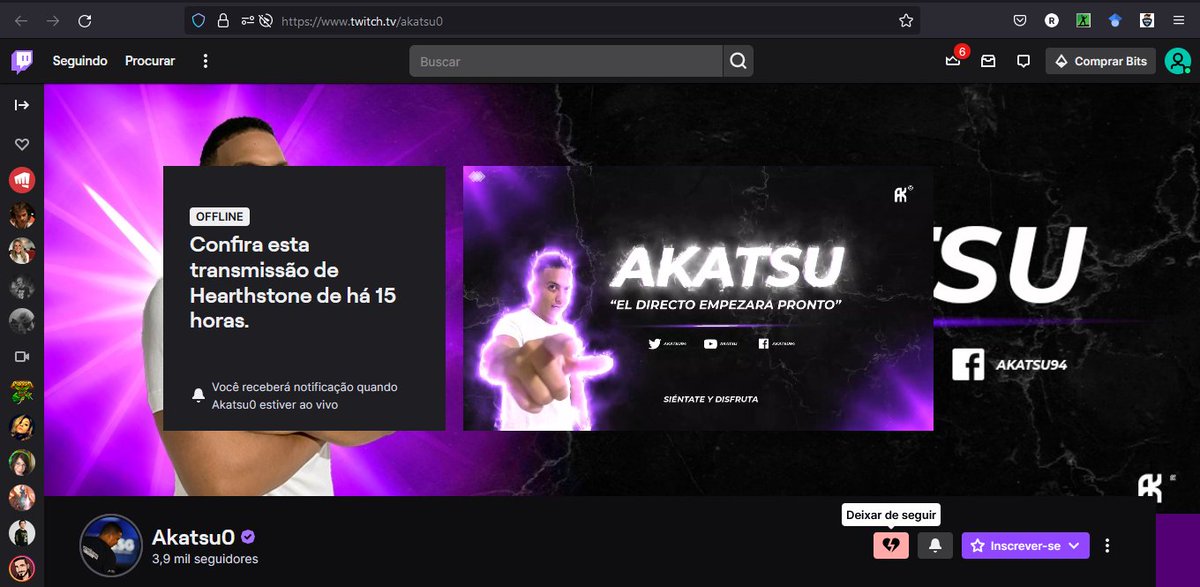Click the blue graduation cap extension icon
The height and width of the screenshot is (587, 1200).
1115,20
